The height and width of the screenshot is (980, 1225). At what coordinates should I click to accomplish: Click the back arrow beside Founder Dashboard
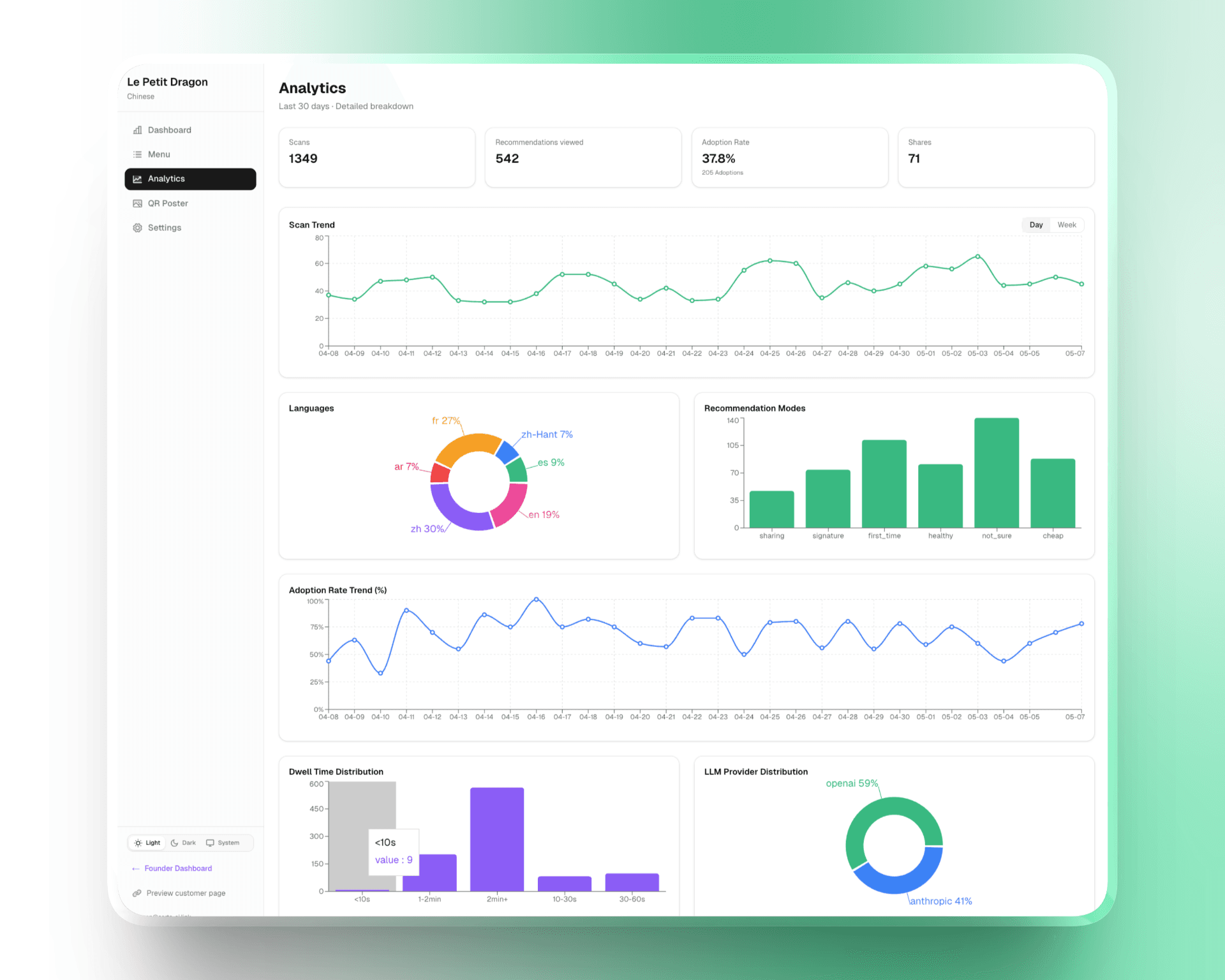click(135, 868)
